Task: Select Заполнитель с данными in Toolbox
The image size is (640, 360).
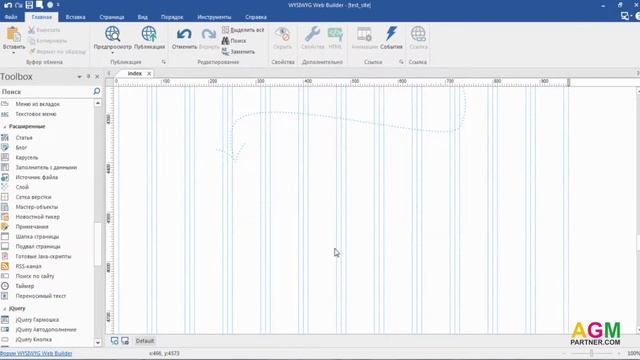Action: pyautogui.click(x=47, y=167)
